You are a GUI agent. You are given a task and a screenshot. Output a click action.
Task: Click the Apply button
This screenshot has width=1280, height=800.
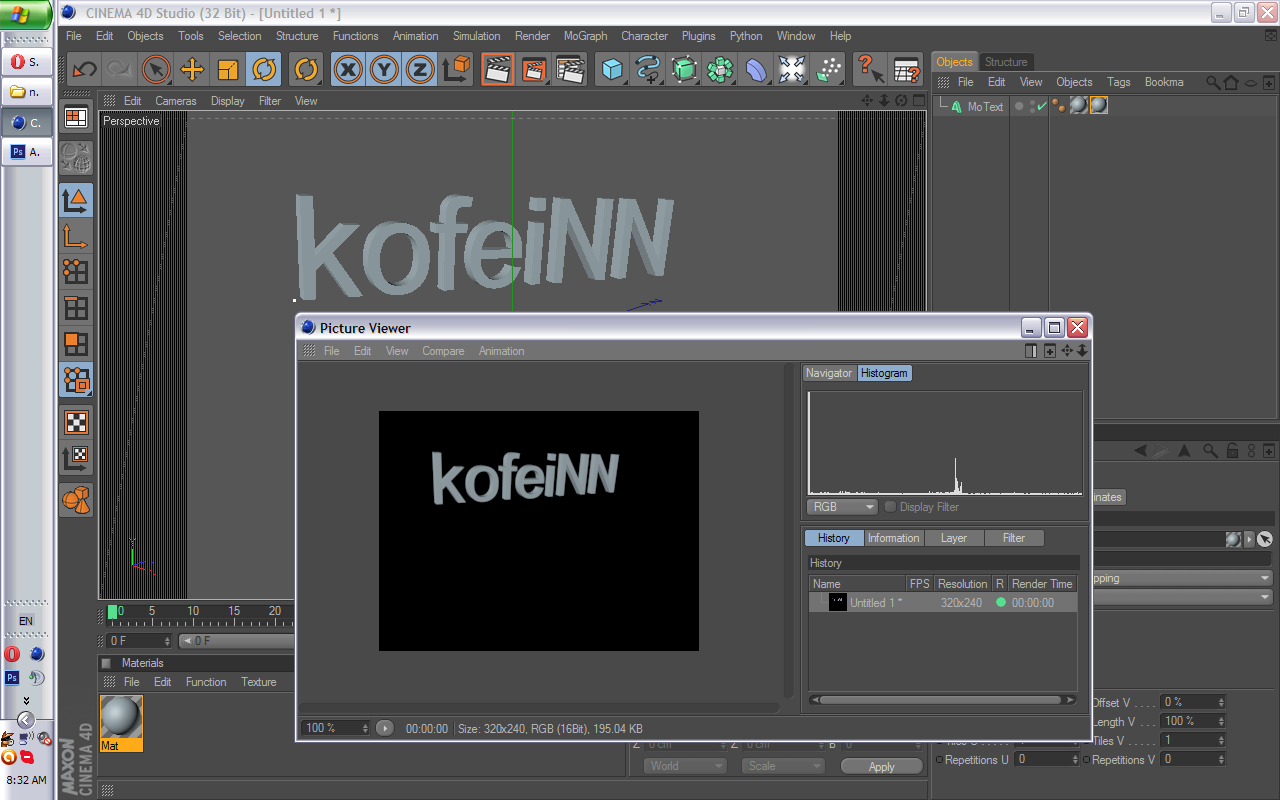(881, 767)
